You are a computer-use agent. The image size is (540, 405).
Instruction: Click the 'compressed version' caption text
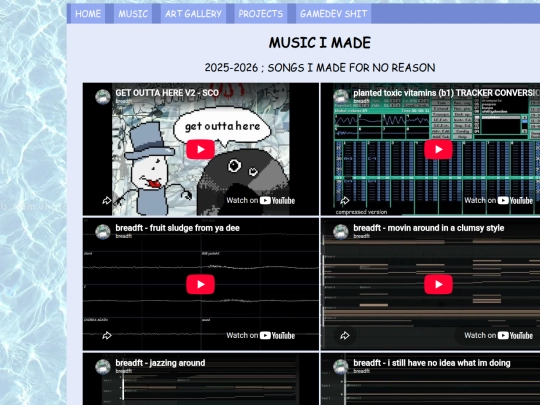(361, 212)
